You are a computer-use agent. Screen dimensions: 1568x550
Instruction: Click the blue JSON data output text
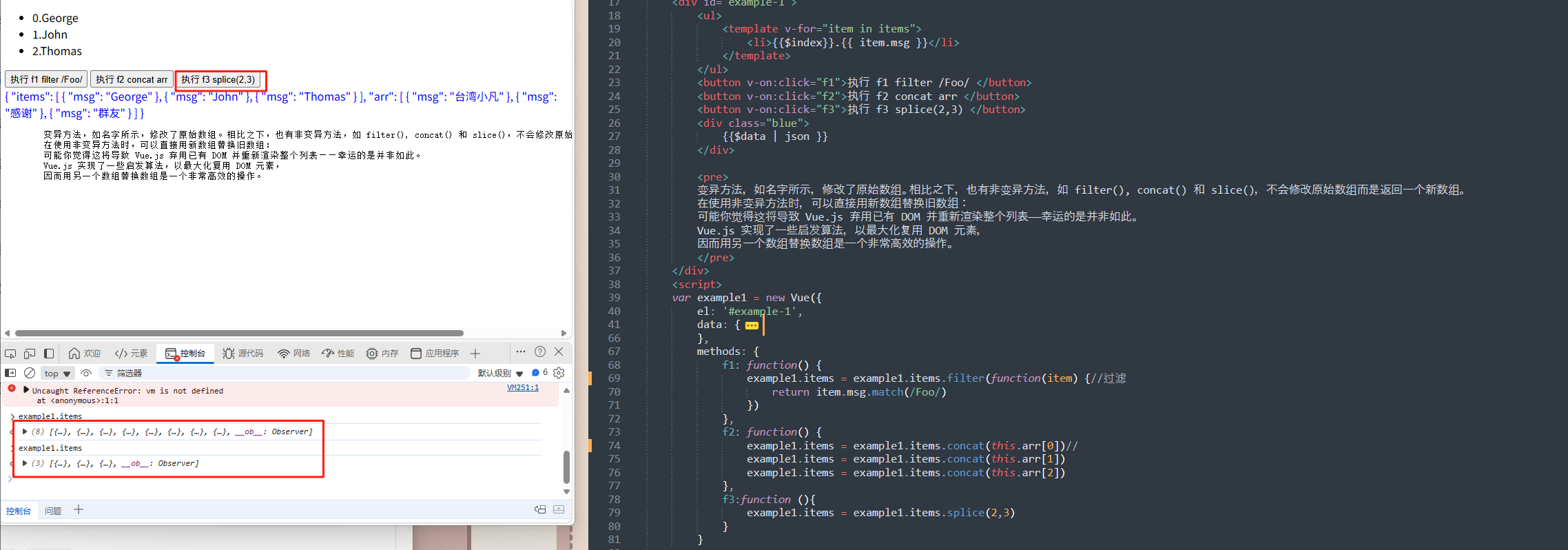click(281, 105)
